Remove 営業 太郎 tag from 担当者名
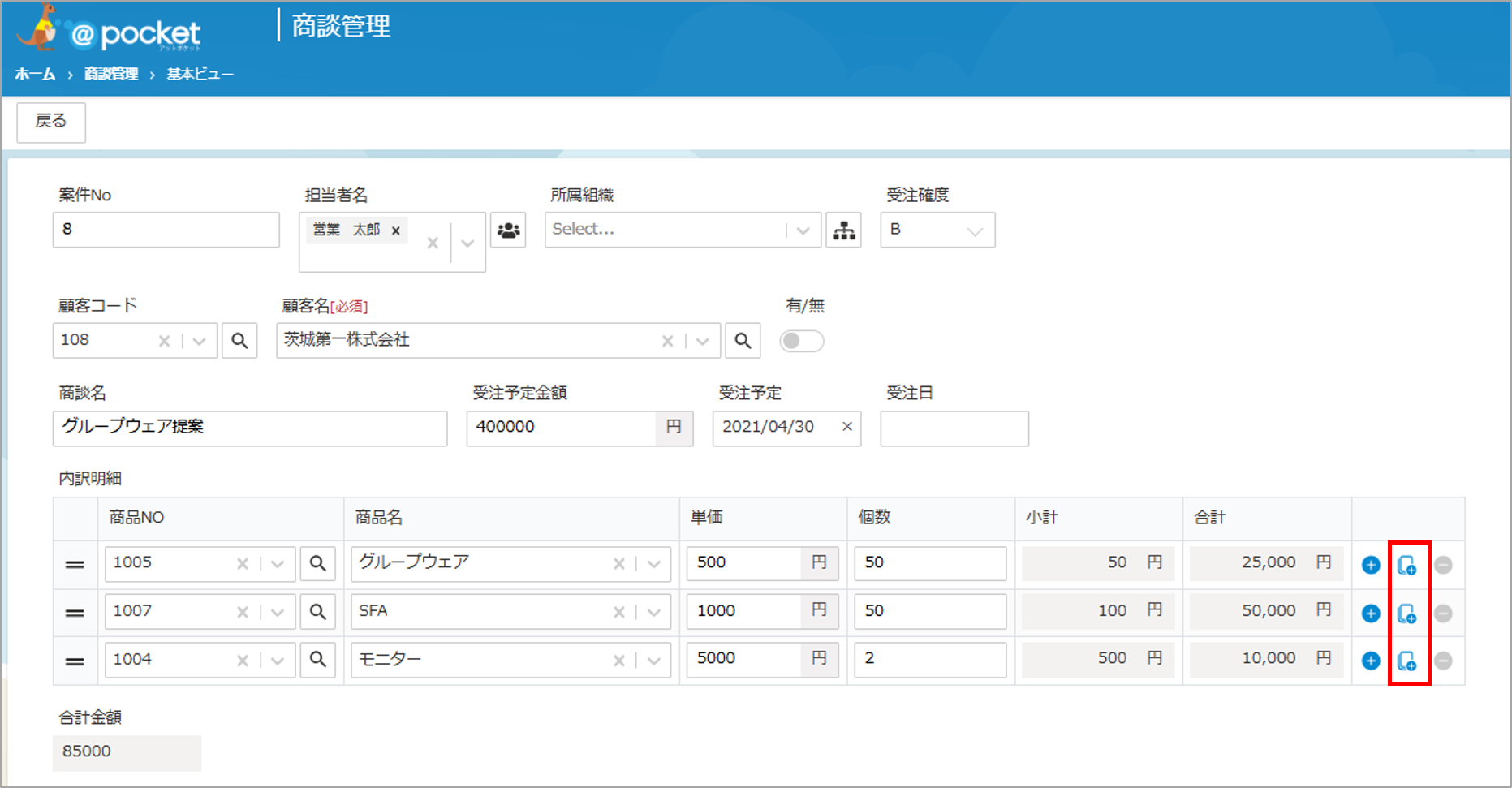 coord(396,230)
